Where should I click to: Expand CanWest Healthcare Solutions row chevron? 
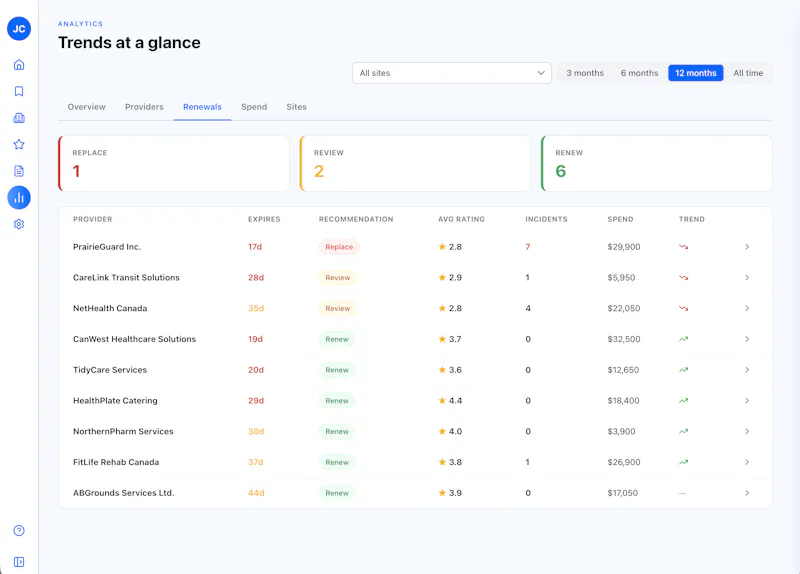pos(747,339)
